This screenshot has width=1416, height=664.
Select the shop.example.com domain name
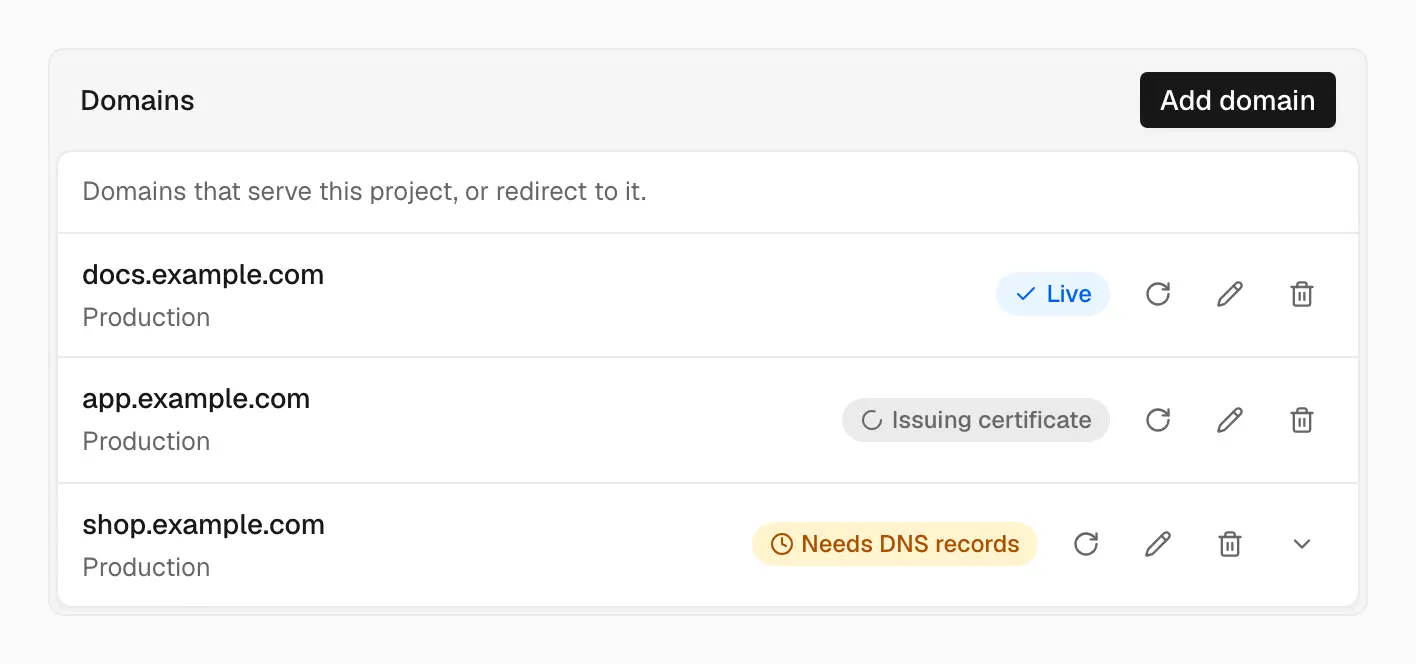(x=203, y=525)
